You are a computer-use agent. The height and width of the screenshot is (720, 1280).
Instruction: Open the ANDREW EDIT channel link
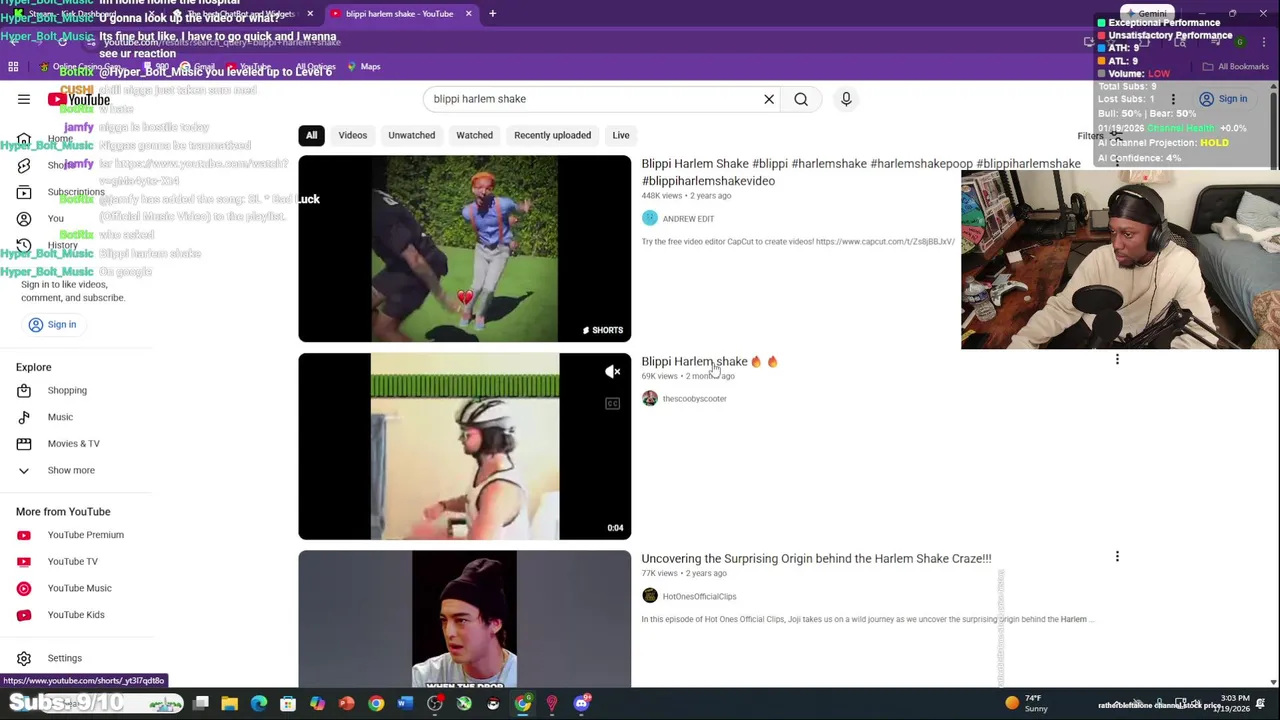(x=688, y=219)
